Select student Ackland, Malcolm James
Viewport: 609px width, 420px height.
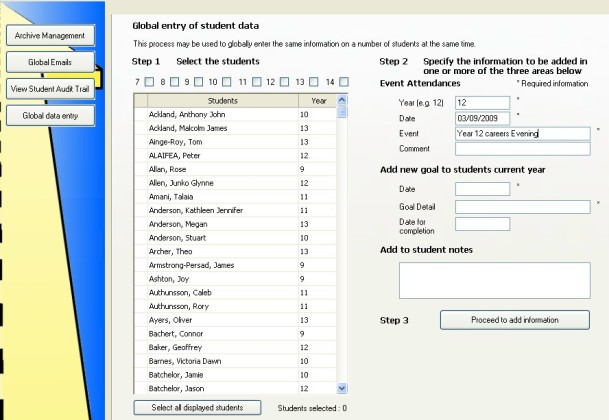(x=235, y=128)
